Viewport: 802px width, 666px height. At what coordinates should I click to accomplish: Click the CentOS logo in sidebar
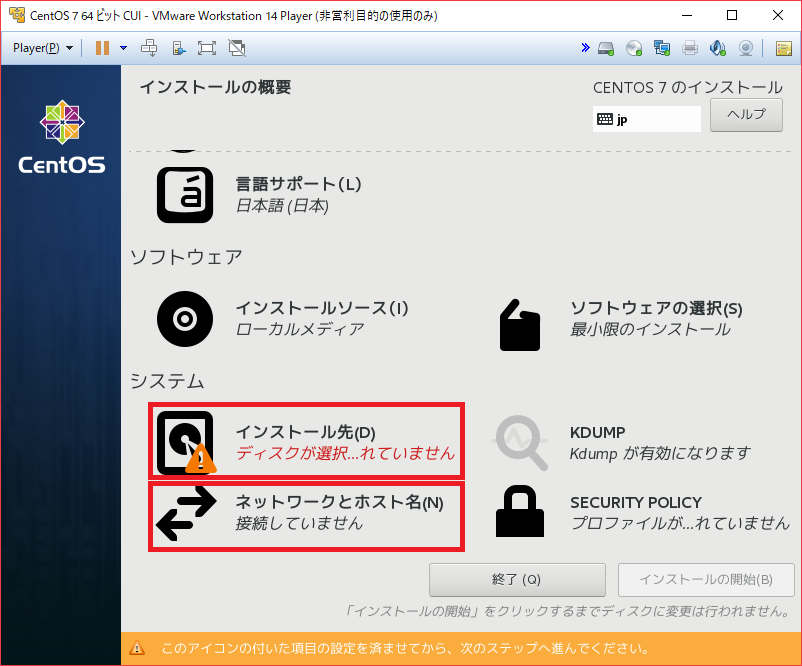coord(62,137)
